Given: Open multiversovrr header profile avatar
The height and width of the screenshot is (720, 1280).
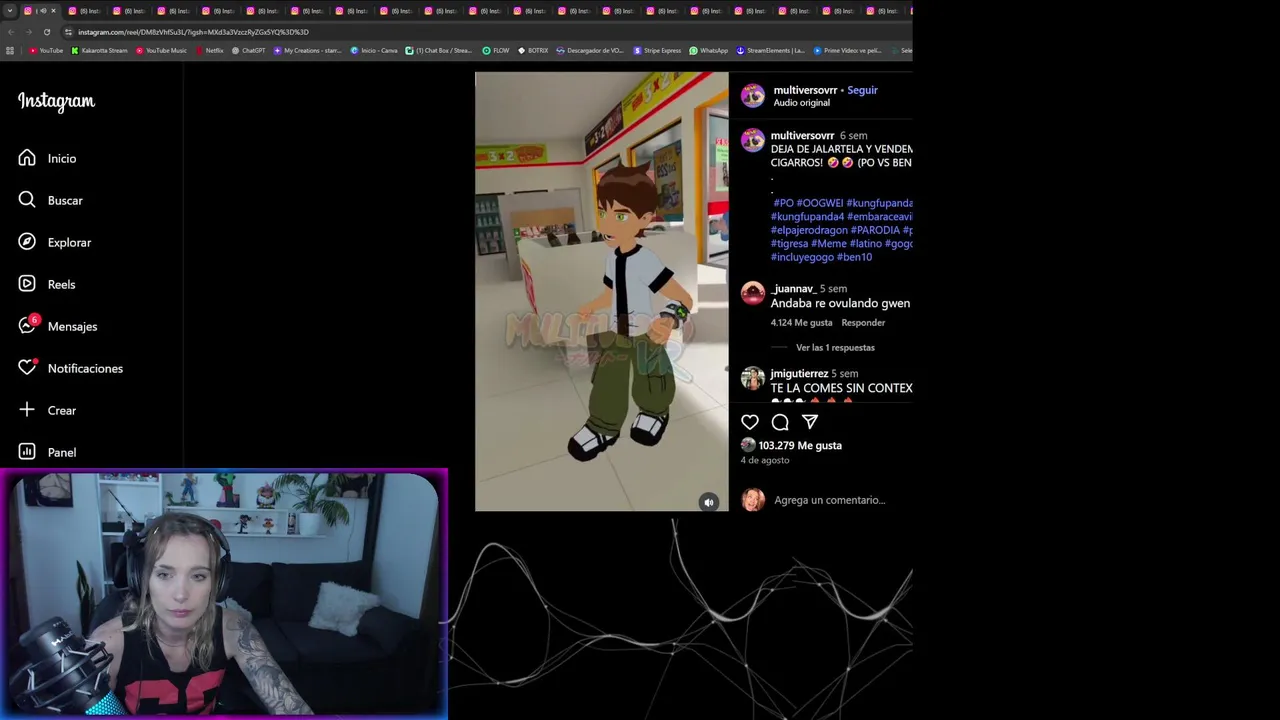Looking at the screenshot, I should [x=753, y=96].
